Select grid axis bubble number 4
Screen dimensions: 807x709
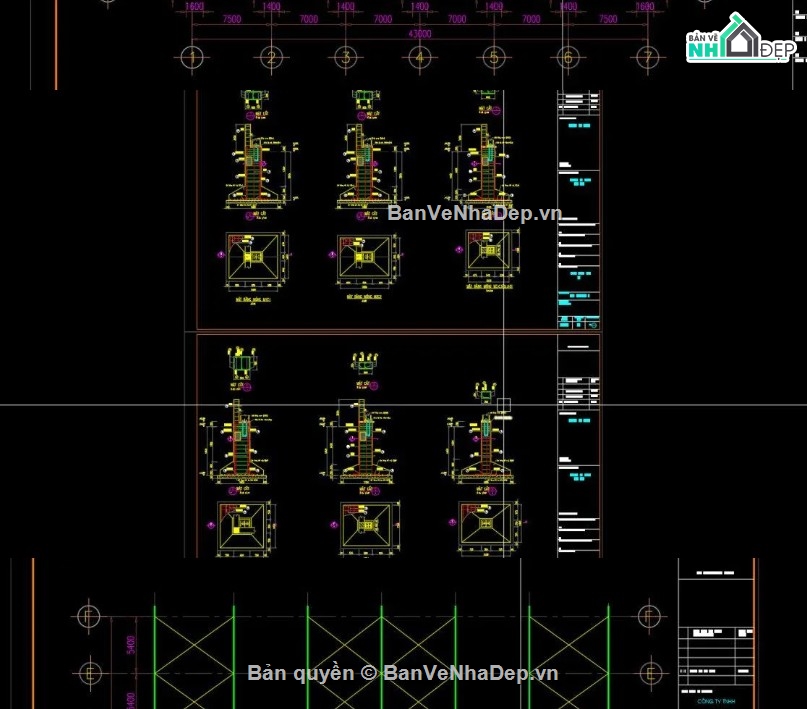click(419, 57)
